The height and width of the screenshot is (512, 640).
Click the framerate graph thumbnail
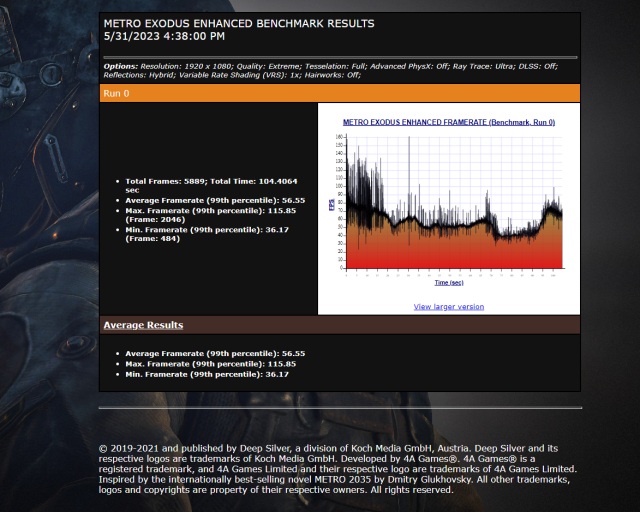(x=449, y=202)
